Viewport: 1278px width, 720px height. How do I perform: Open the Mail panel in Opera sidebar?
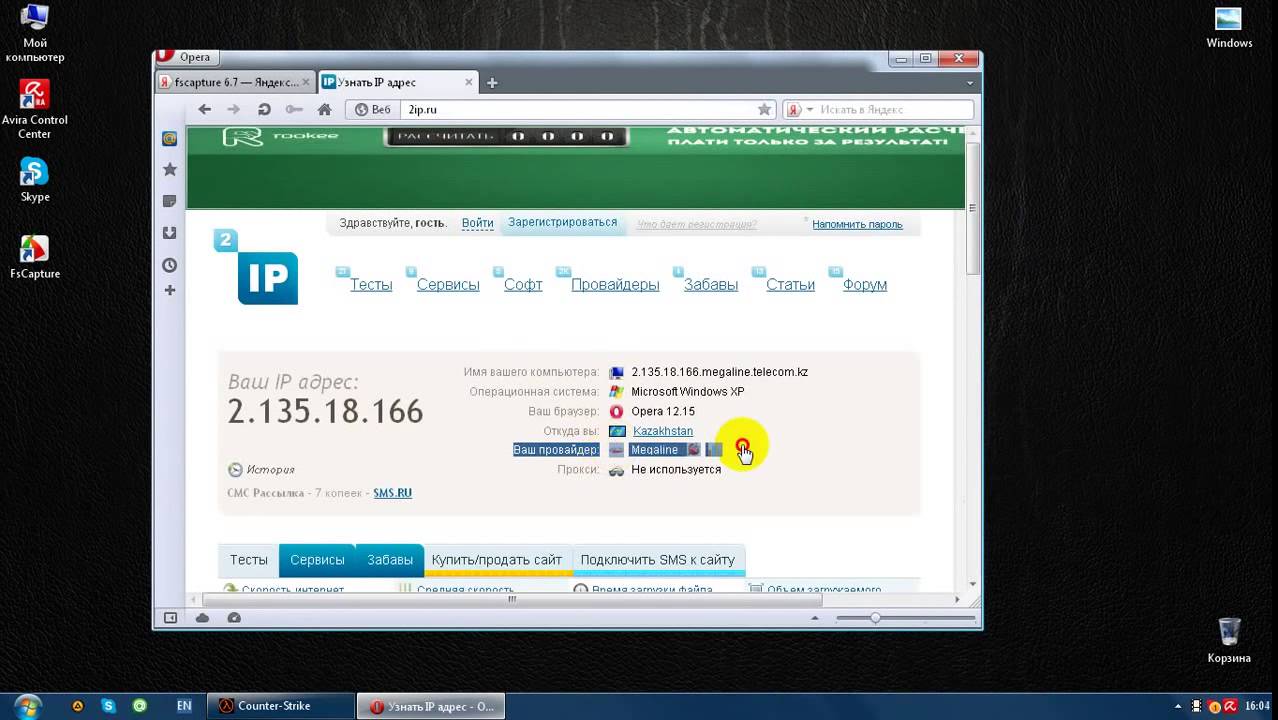(x=170, y=139)
